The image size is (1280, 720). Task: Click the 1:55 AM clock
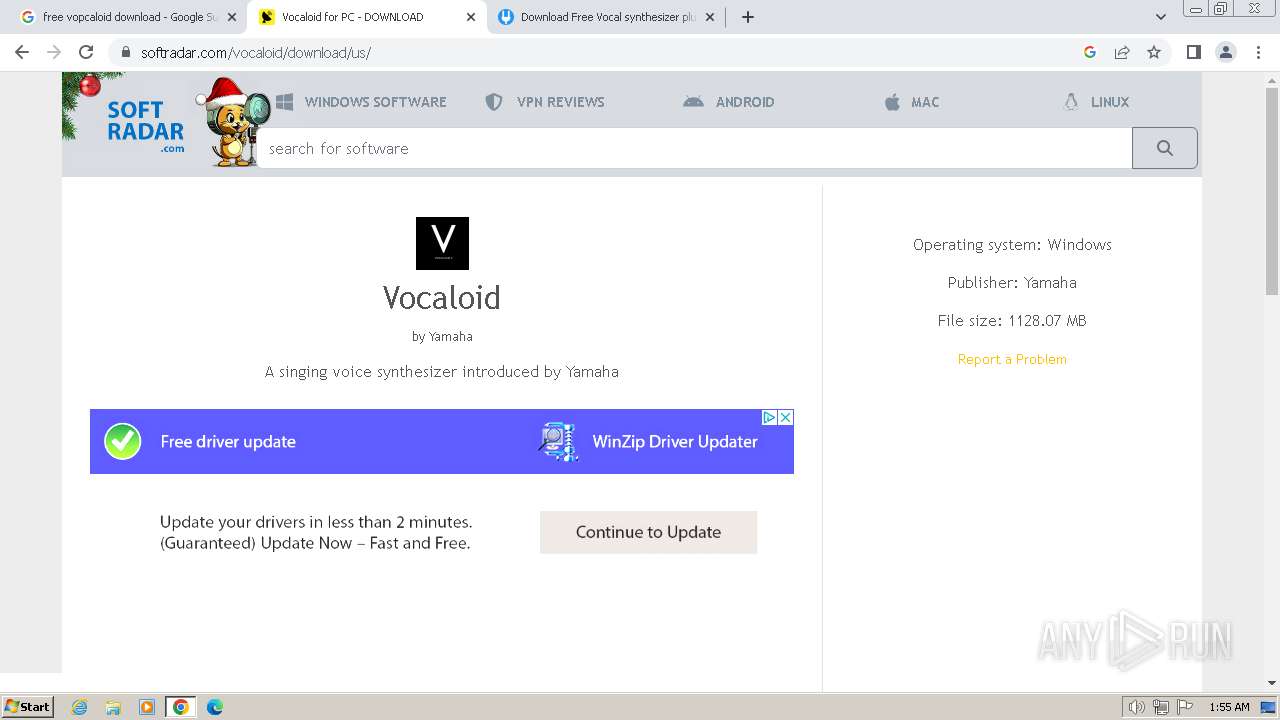1229,707
